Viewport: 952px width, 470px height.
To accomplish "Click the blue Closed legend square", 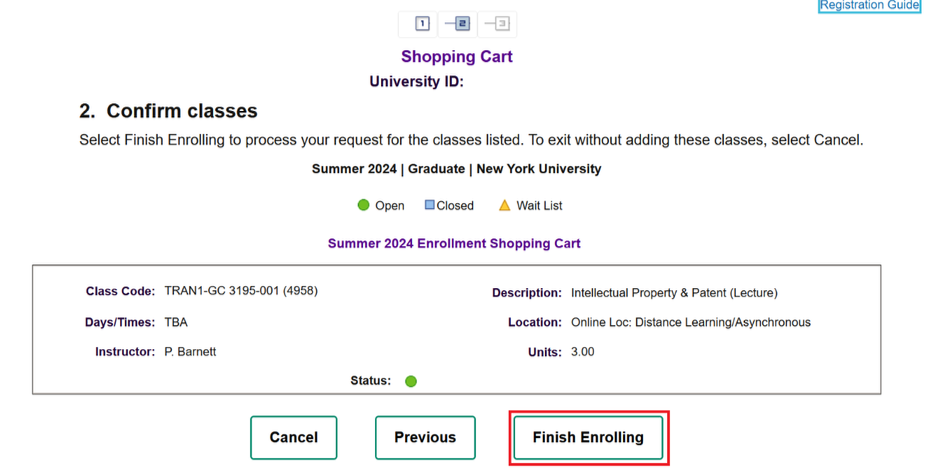I will coord(429,205).
